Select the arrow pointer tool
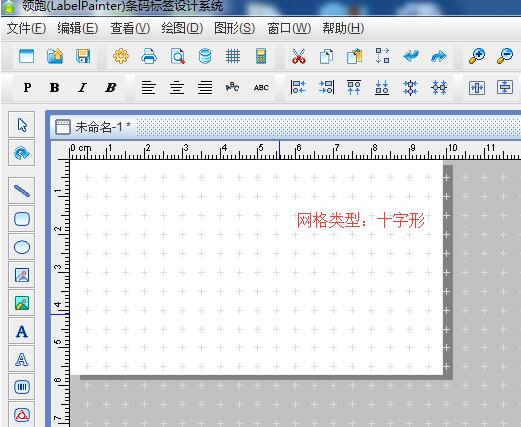Image resolution: width=521 pixels, height=427 pixels. pos(22,125)
